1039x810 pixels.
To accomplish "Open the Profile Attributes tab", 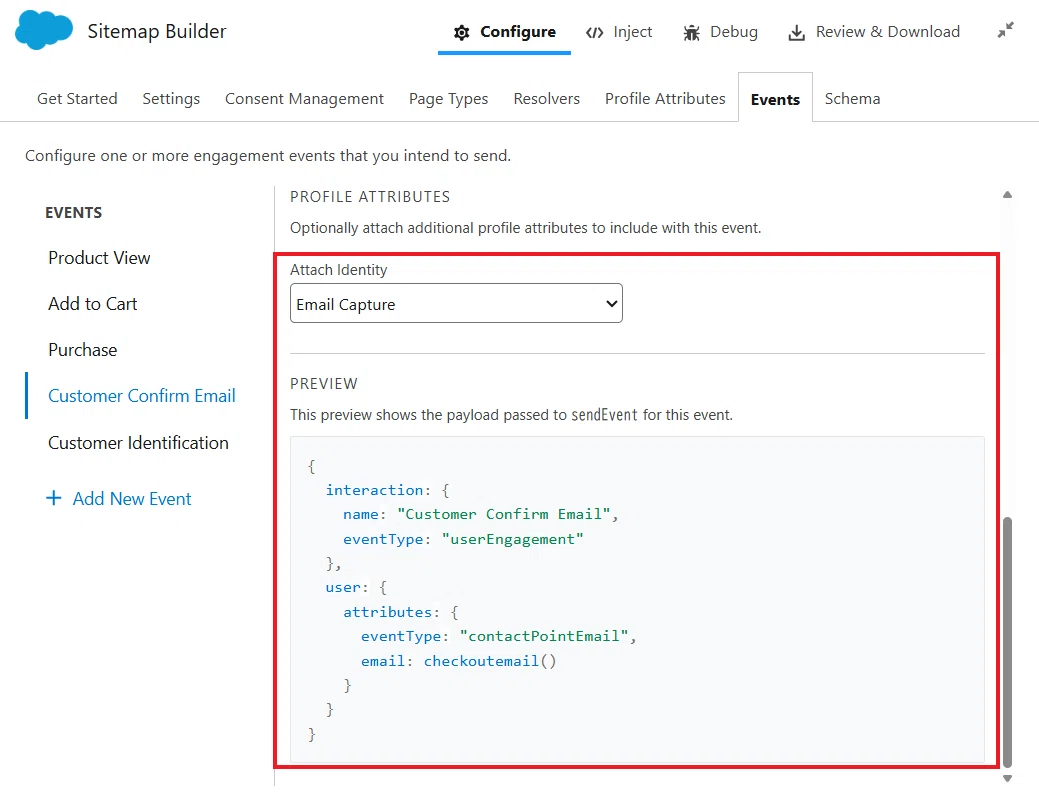I will 665,99.
